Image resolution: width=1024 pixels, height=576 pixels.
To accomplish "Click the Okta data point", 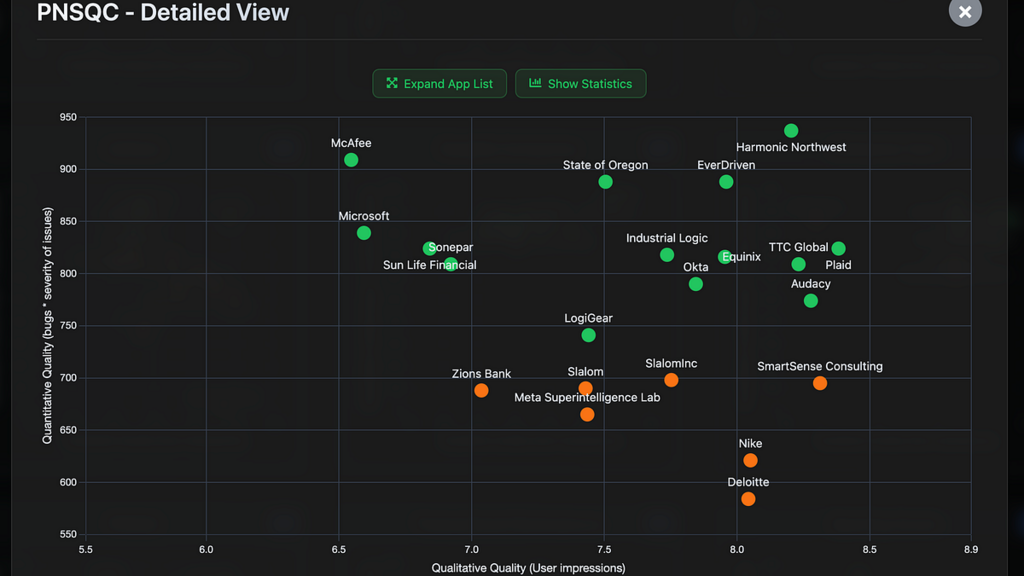I will [x=696, y=285].
